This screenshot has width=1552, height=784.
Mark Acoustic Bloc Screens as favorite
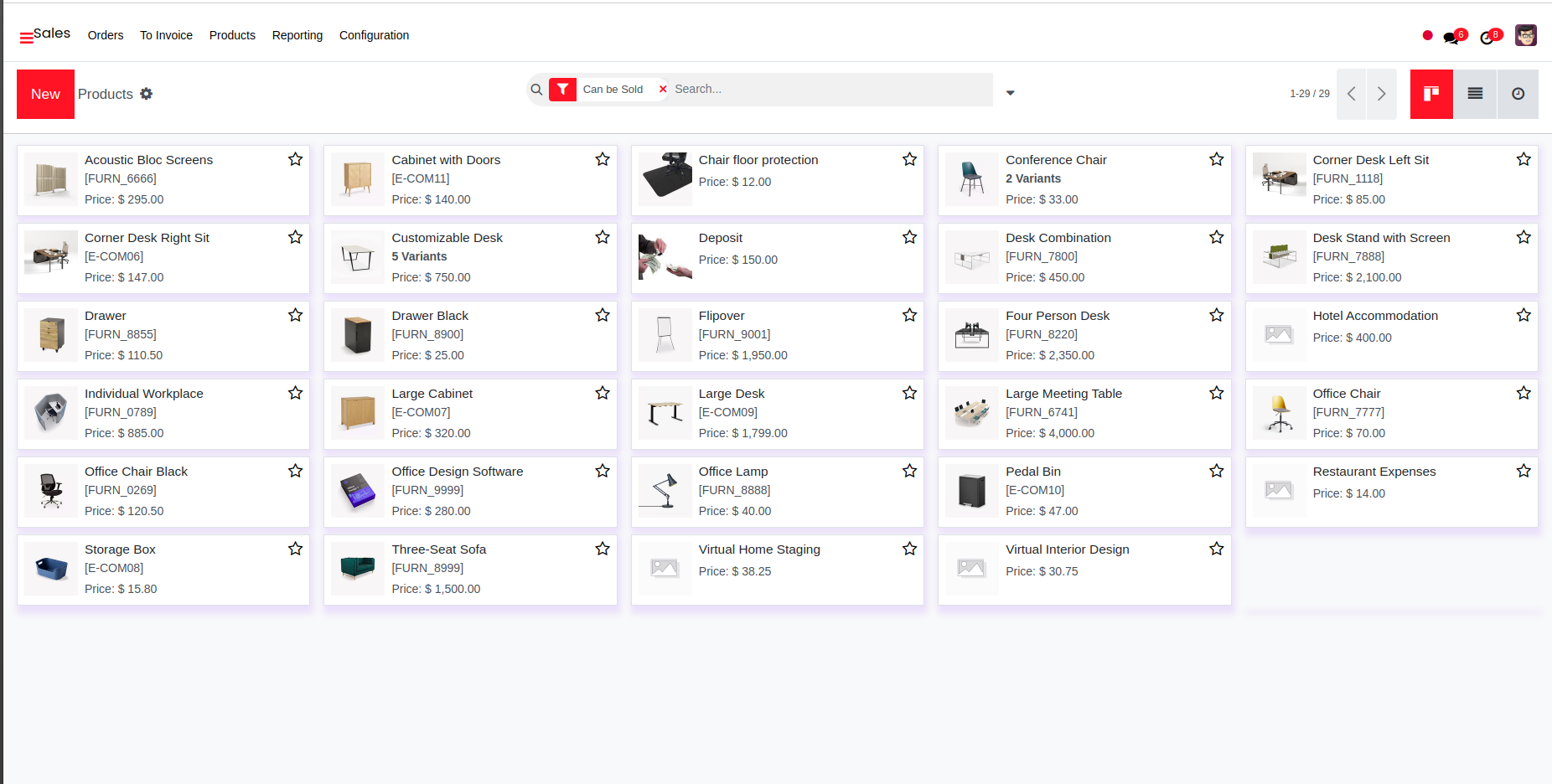[295, 159]
